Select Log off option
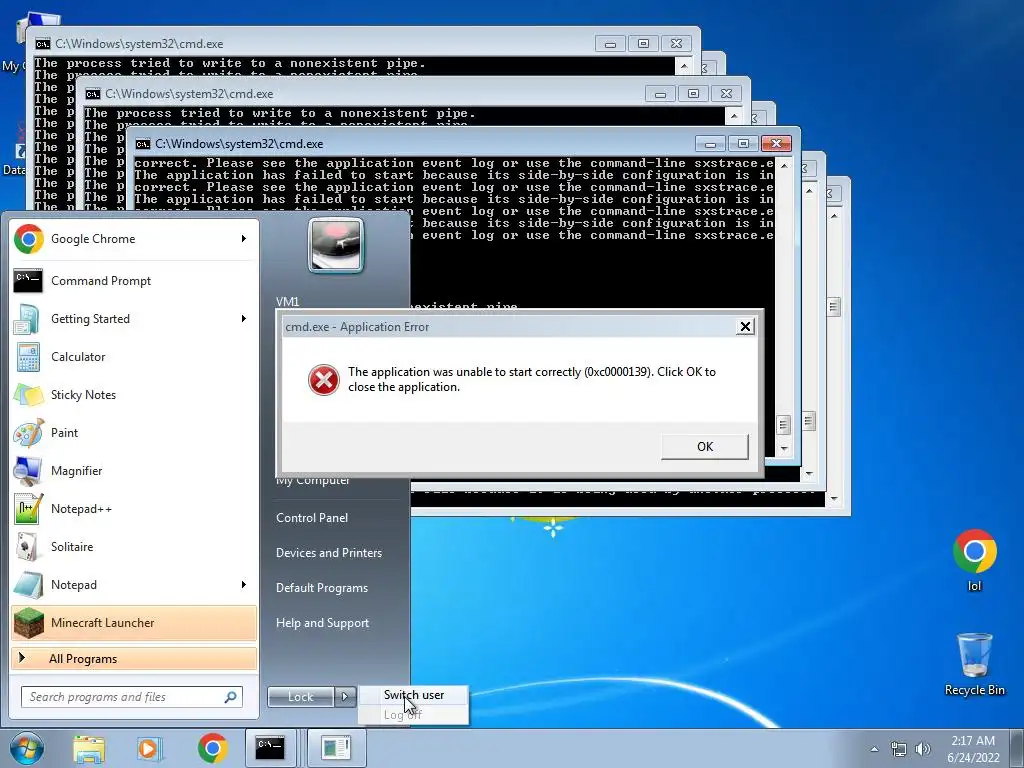The height and width of the screenshot is (768, 1024). (413, 714)
